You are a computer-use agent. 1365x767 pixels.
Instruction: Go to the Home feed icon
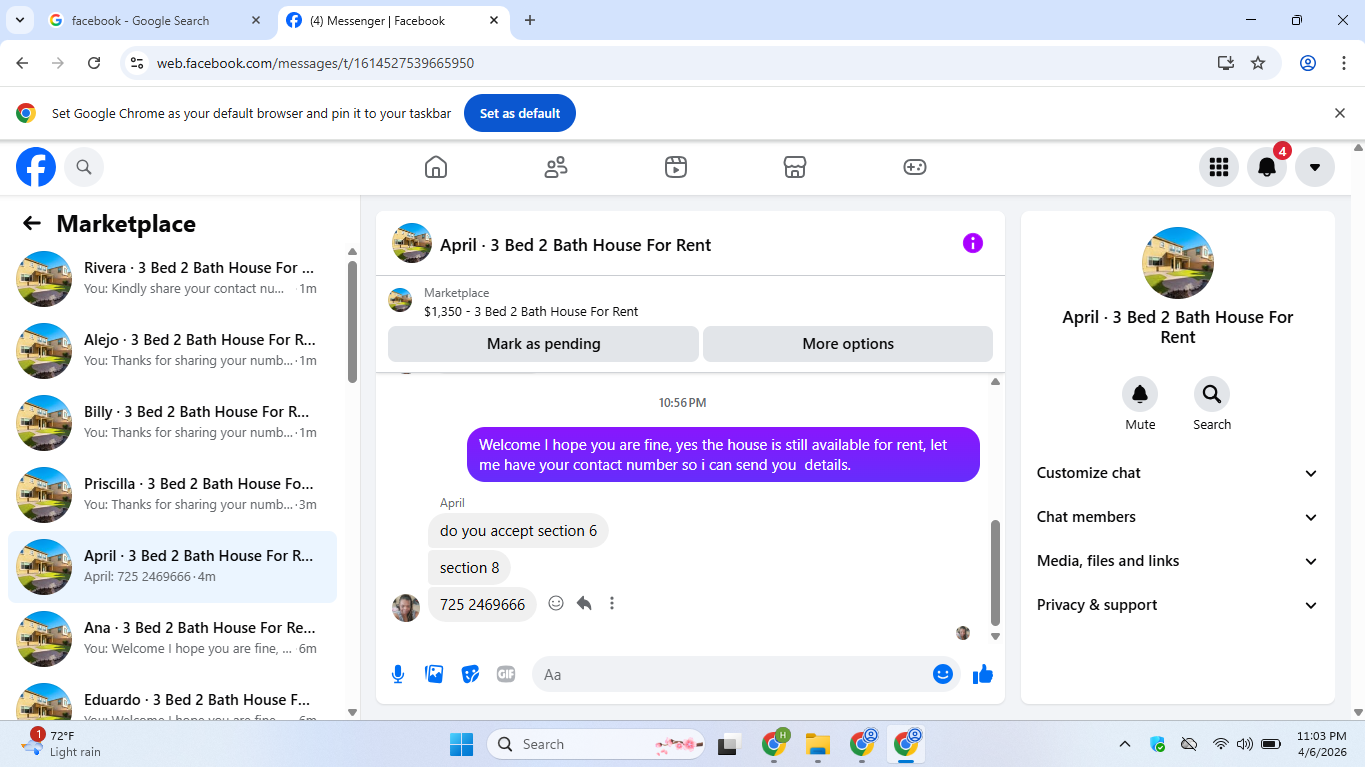coord(436,167)
